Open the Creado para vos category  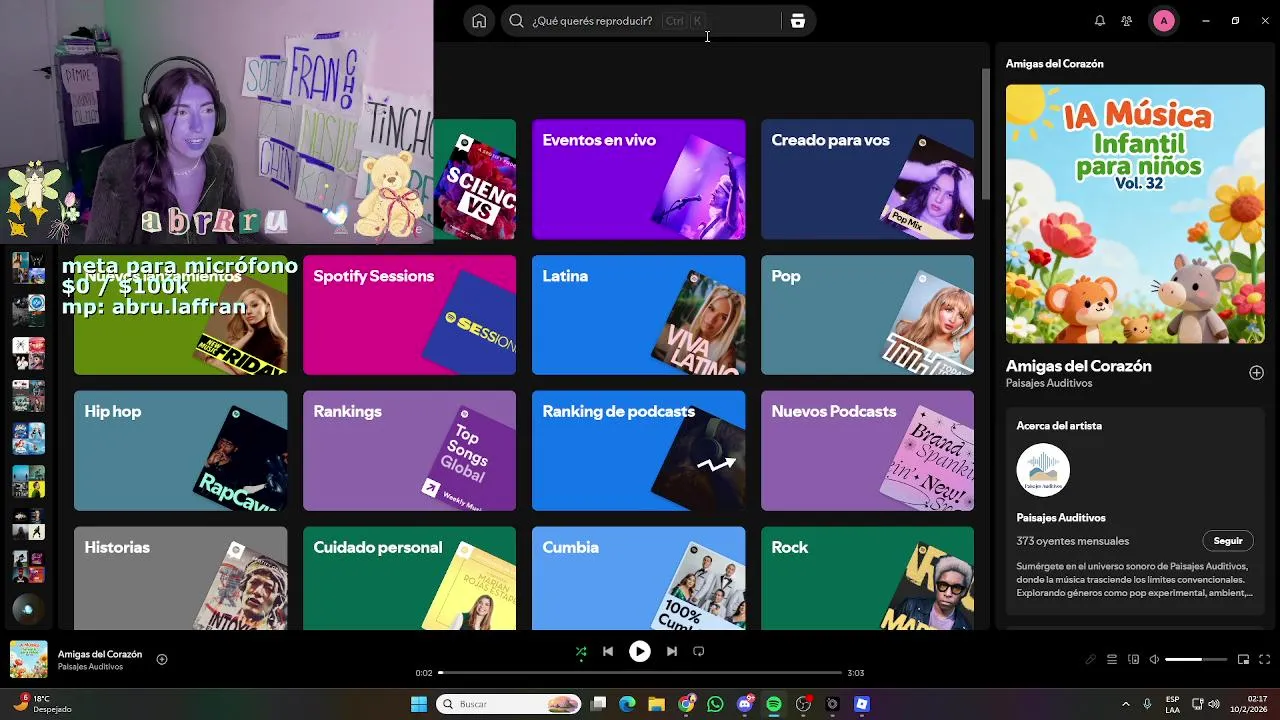[x=867, y=180]
